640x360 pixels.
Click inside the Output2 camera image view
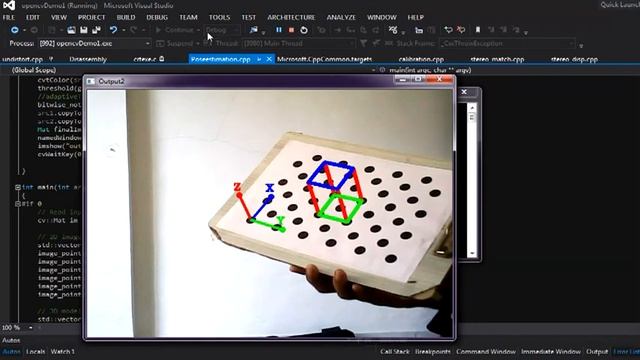click(270, 213)
